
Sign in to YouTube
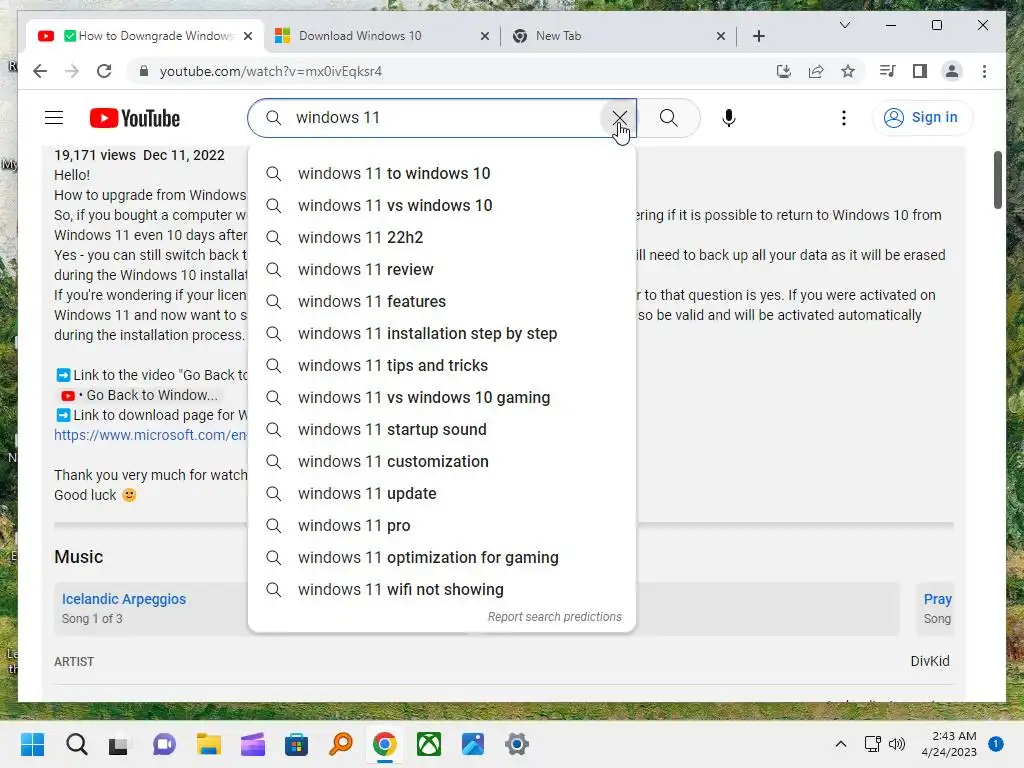click(x=921, y=118)
